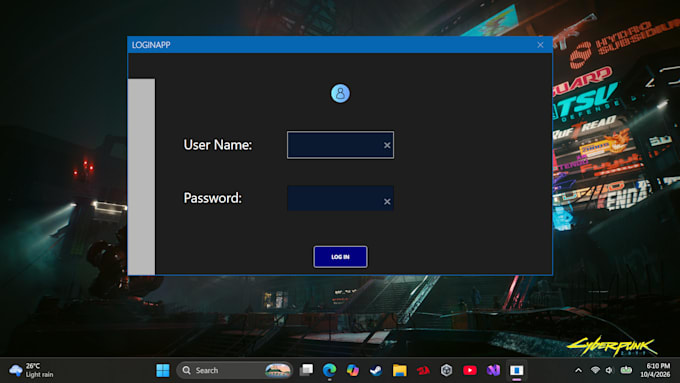Open File Explorer from the taskbar

click(x=399, y=370)
